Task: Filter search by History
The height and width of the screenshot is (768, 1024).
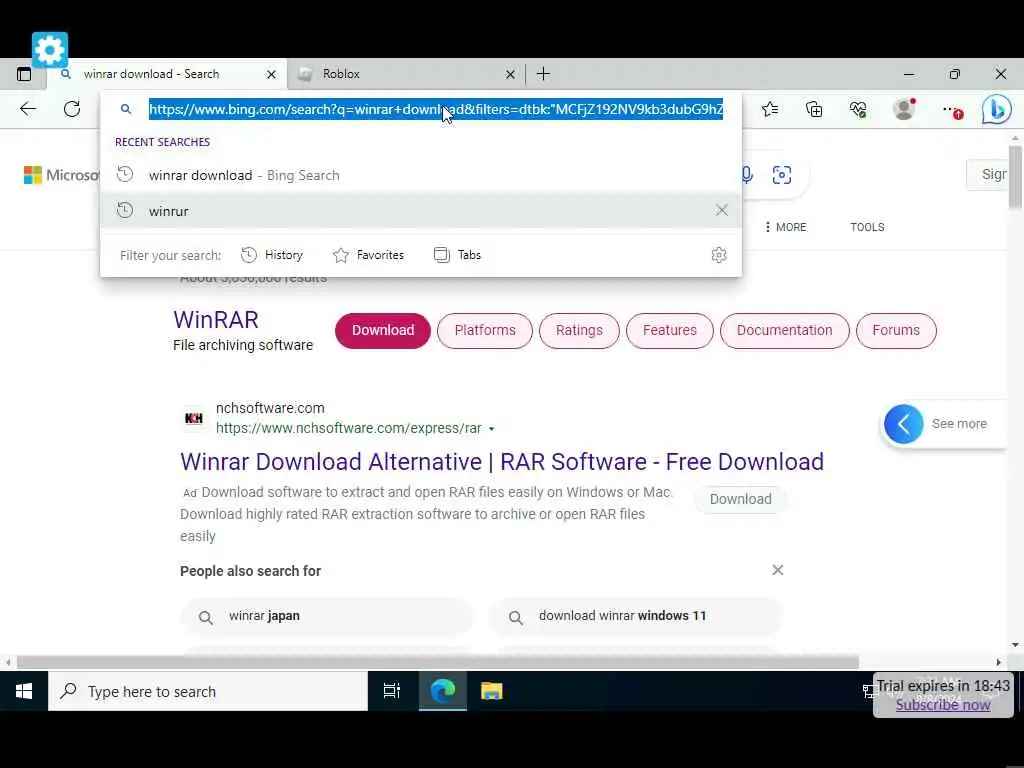Action: pos(272,255)
